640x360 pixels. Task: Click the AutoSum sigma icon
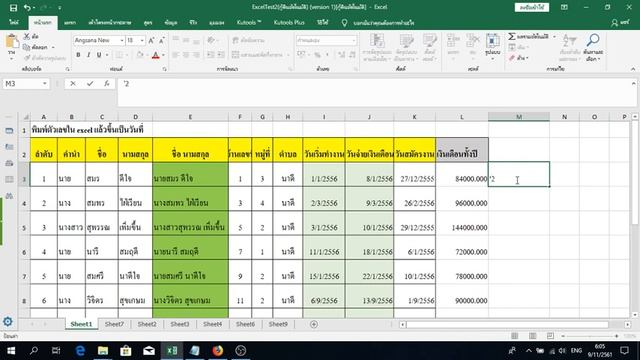(x=511, y=37)
